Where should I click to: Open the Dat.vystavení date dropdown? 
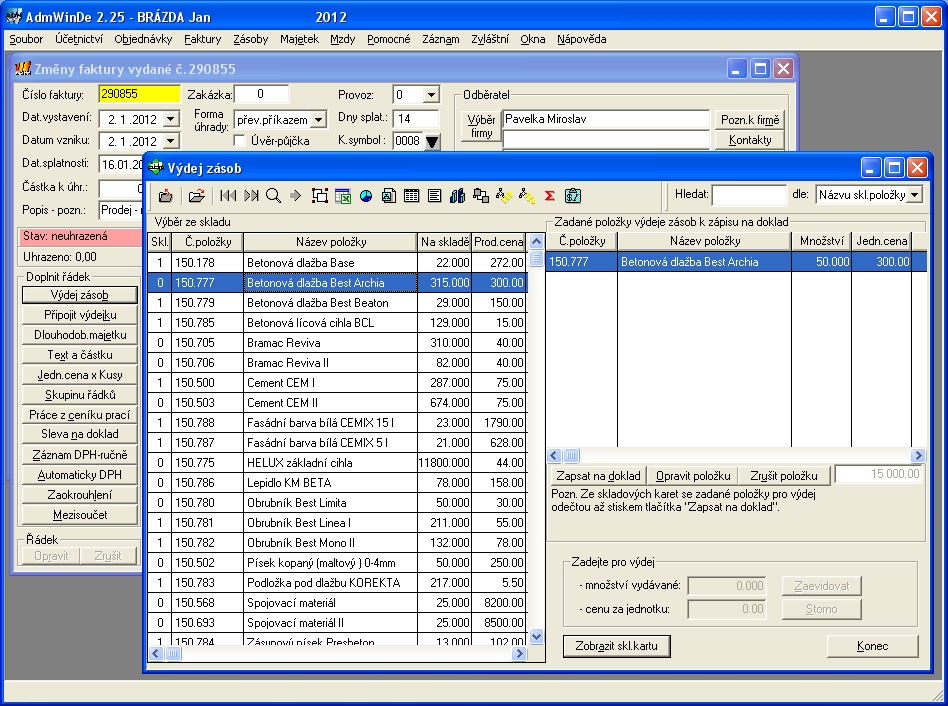click(171, 119)
